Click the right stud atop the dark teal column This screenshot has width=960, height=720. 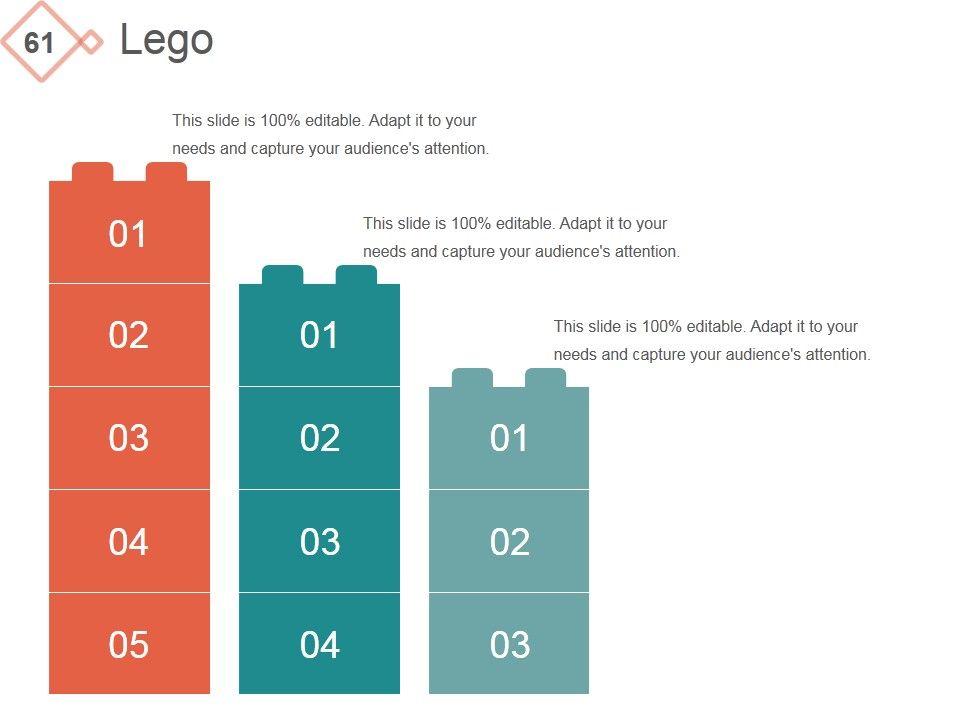tap(356, 275)
